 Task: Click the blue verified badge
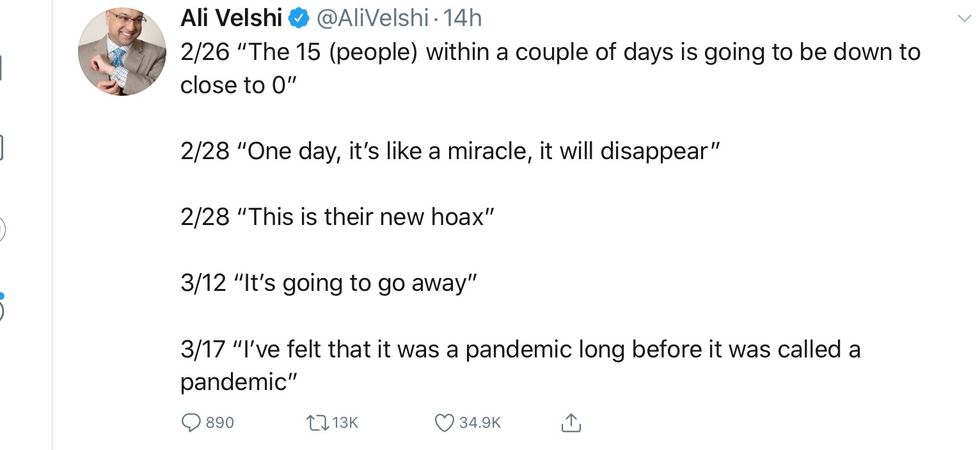coord(298,18)
